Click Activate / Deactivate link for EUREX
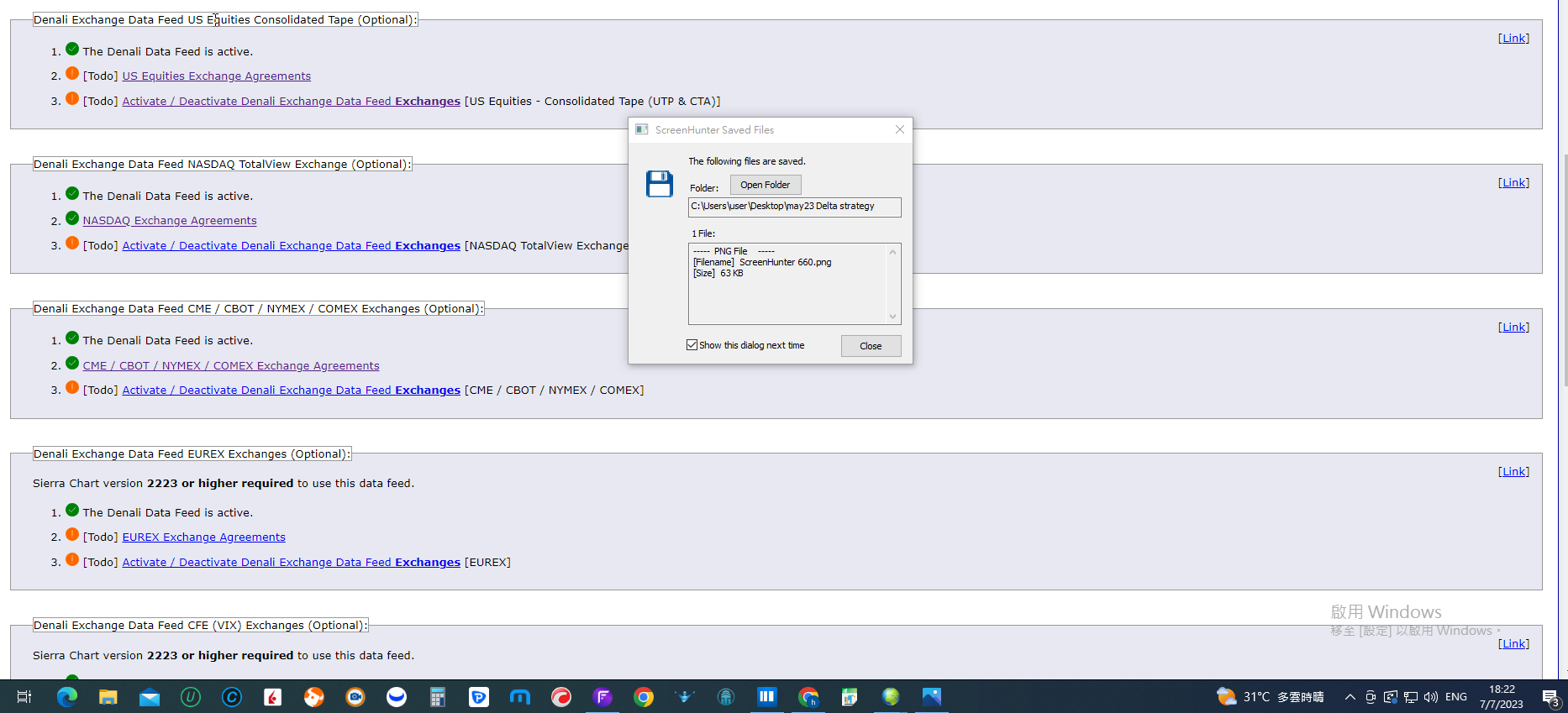The height and width of the screenshot is (713, 1568). [292, 563]
